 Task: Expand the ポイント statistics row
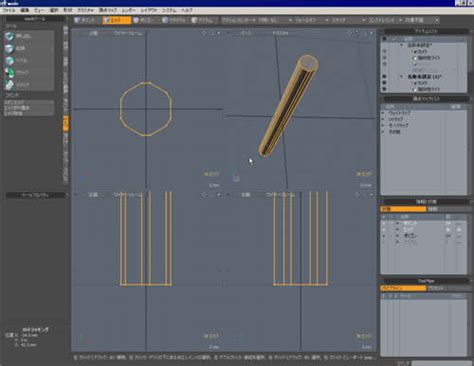tap(397, 223)
